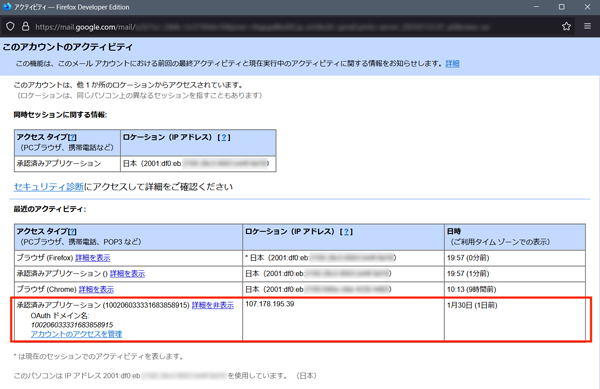Minimize the Firefox window
Image resolution: width=600 pixels, height=389 pixels.
pyautogui.click(x=536, y=7)
